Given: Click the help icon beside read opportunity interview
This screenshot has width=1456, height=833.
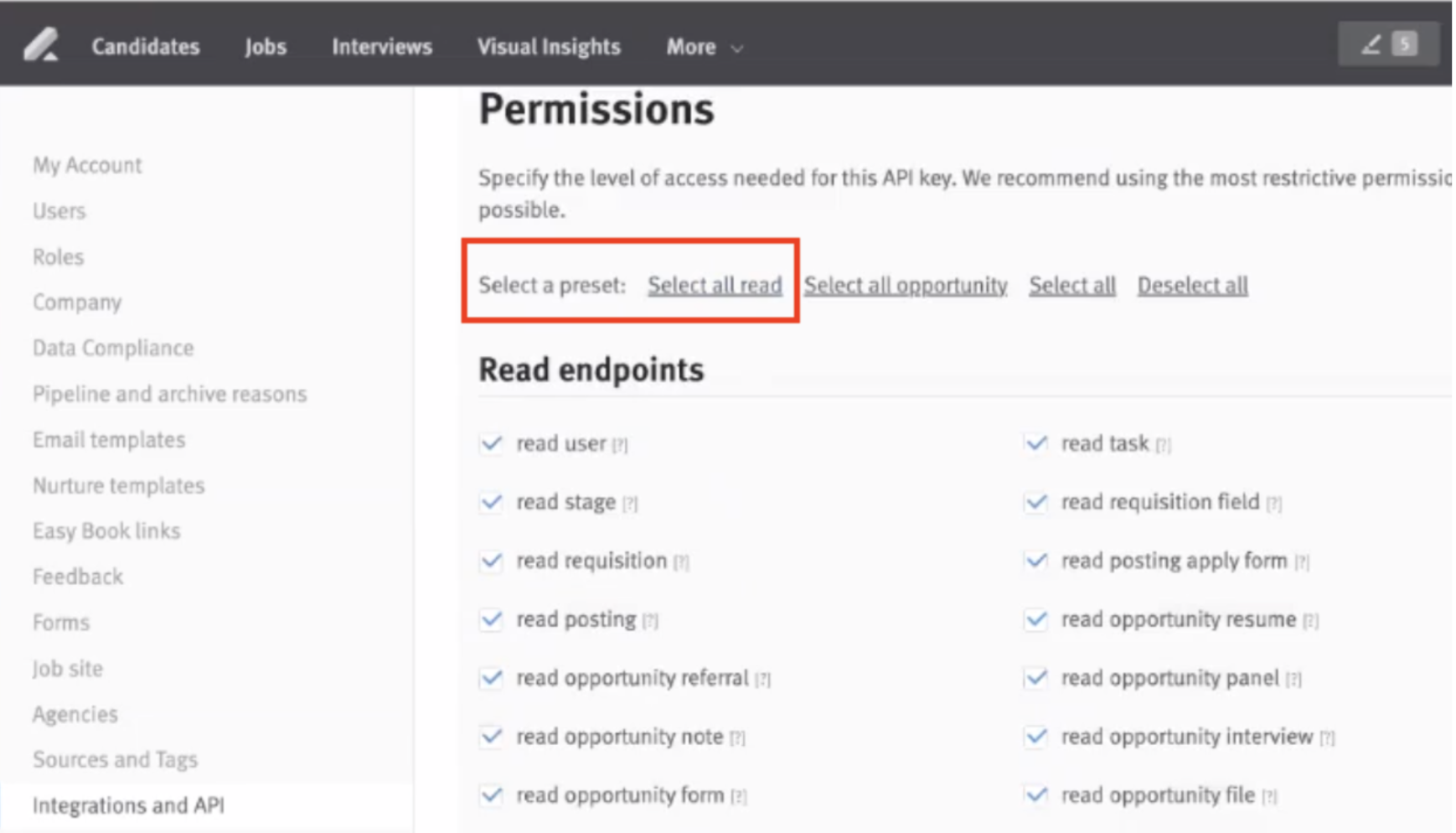Looking at the screenshot, I should click(x=1328, y=738).
